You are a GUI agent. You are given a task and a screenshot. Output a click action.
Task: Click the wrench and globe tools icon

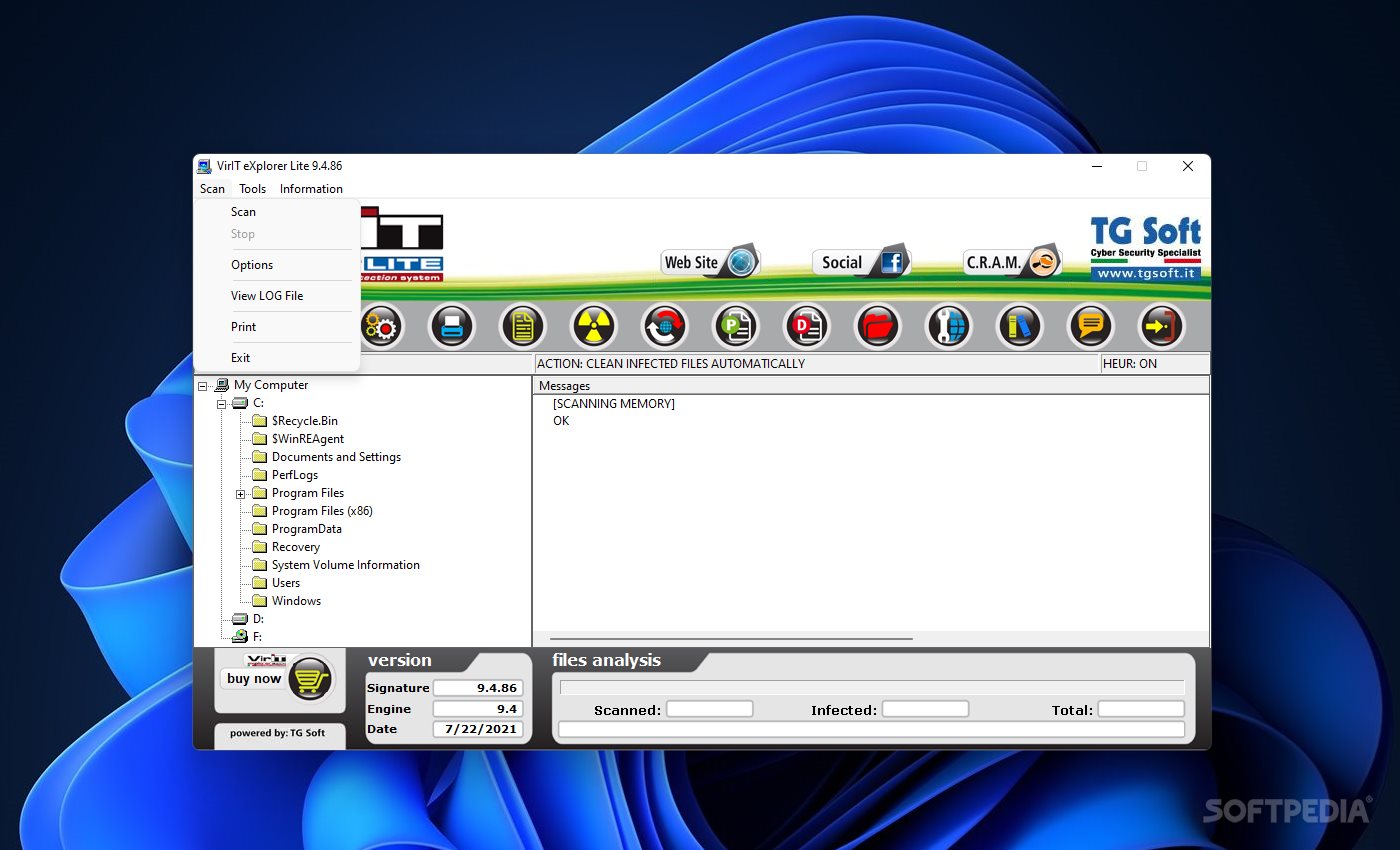949,326
